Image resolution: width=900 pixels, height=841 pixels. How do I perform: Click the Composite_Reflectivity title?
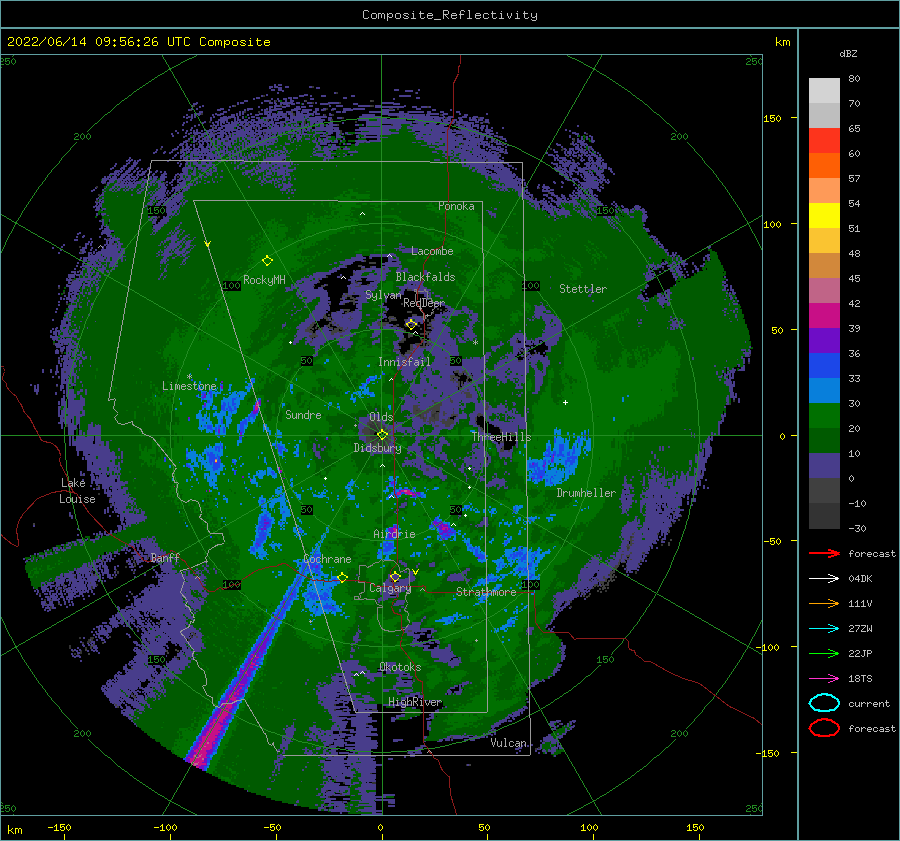tap(449, 15)
